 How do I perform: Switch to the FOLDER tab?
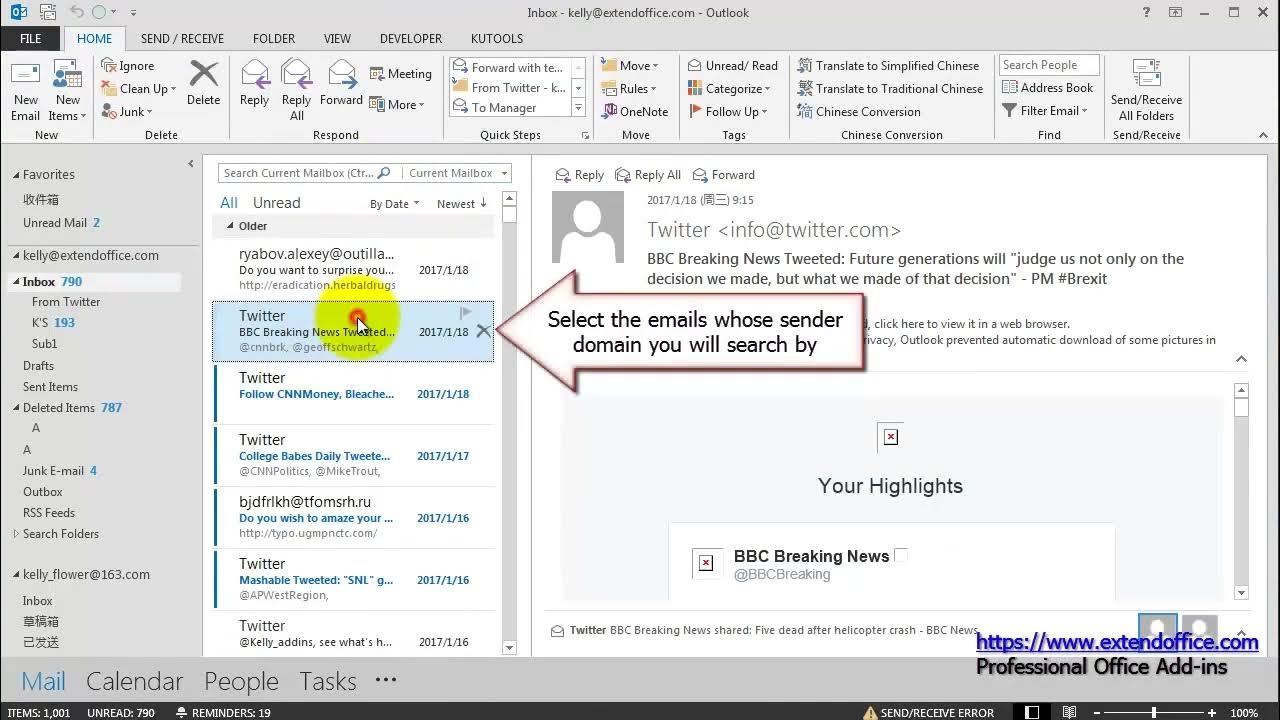point(274,39)
